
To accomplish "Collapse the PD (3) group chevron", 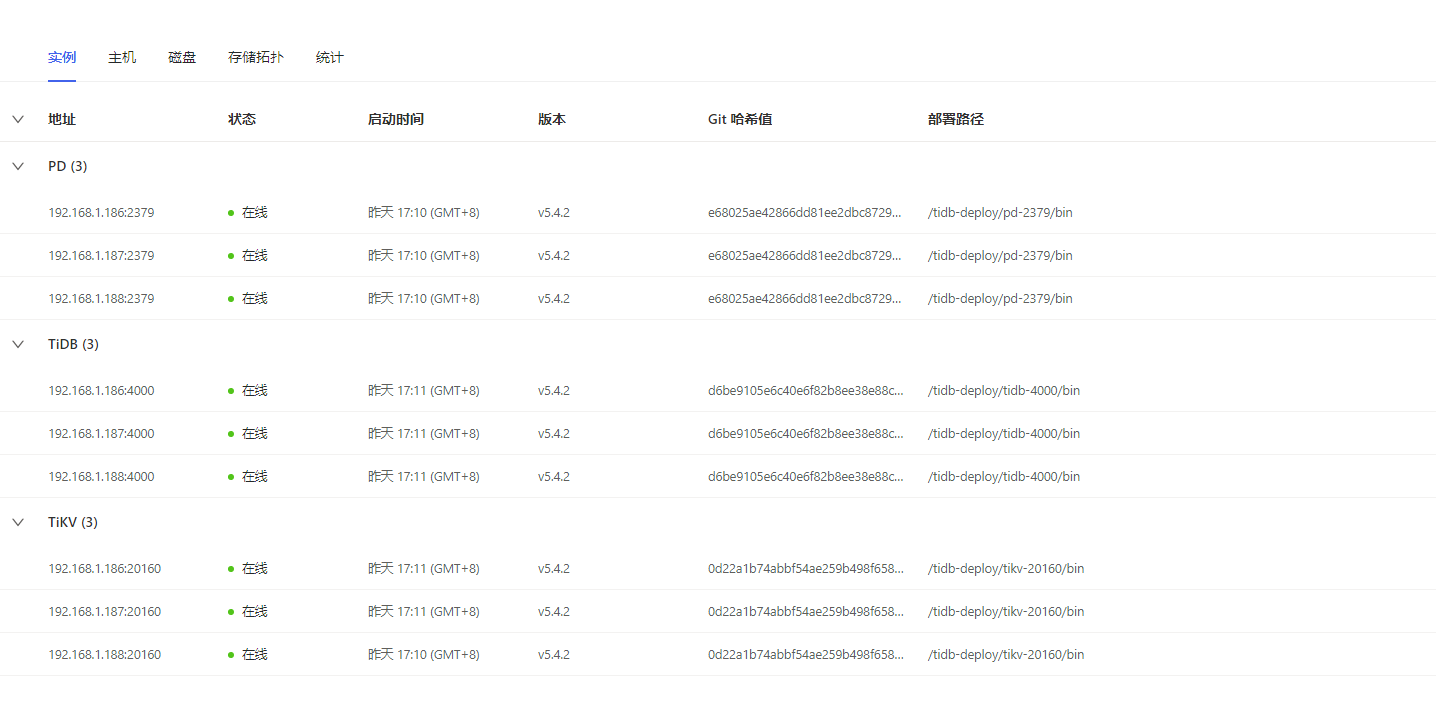I will point(18,166).
